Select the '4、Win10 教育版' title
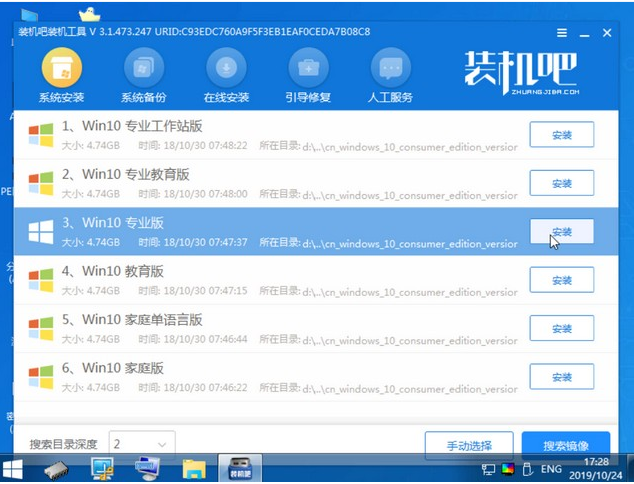The height and width of the screenshot is (484, 634). [112, 271]
